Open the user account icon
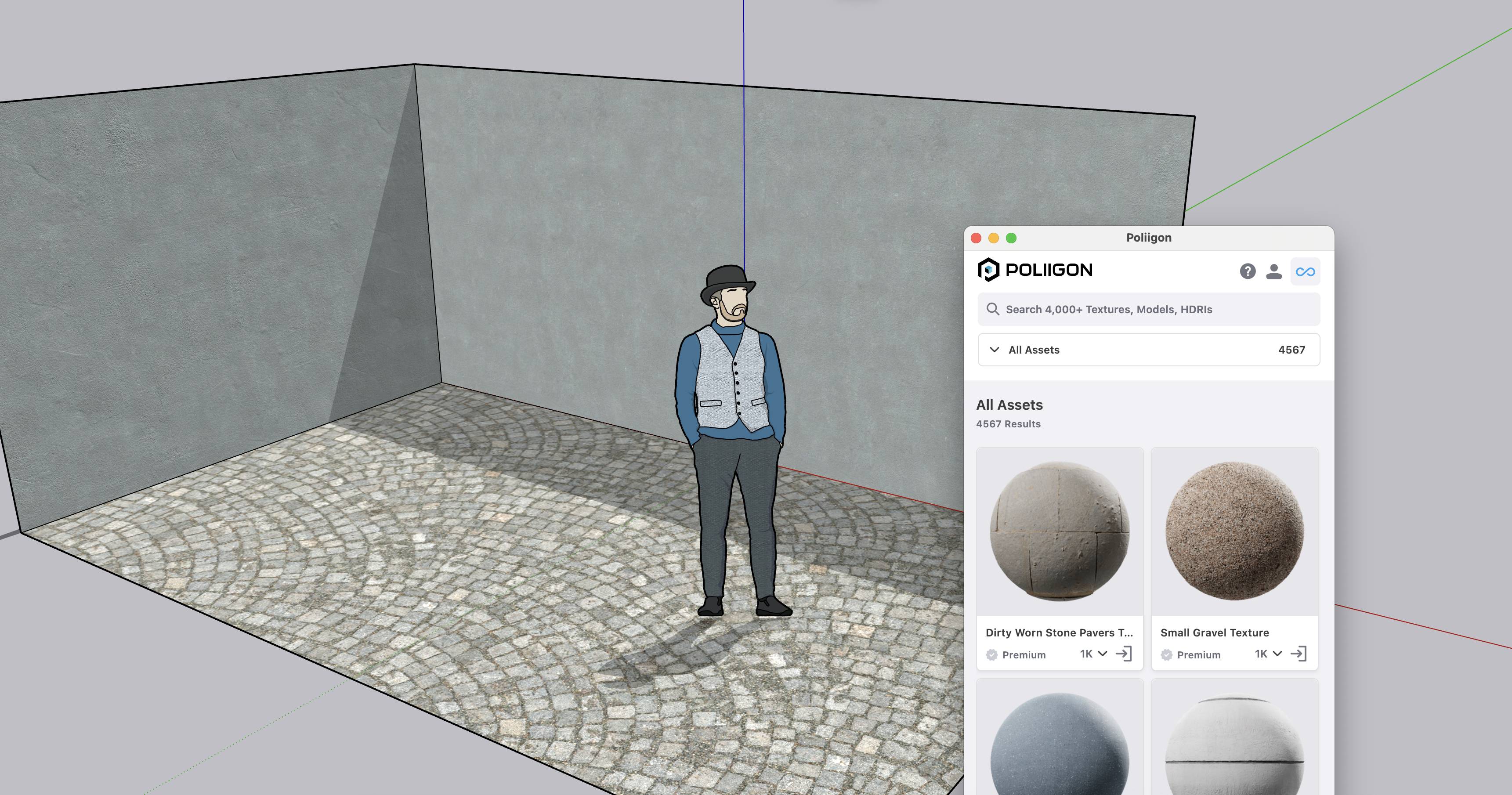This screenshot has height=795, width=1512. [x=1274, y=271]
